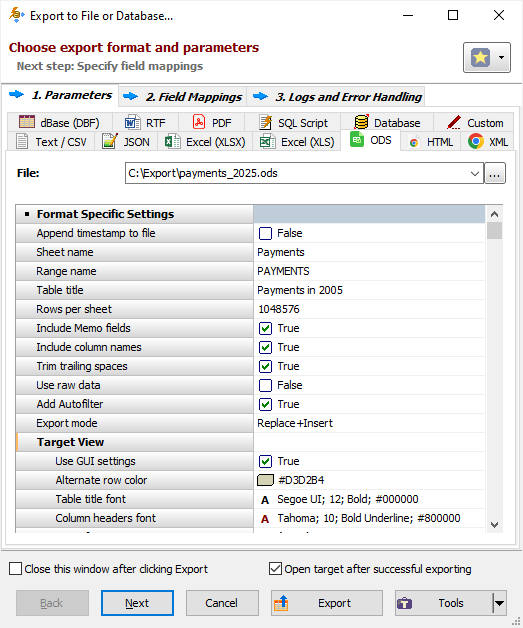523x628 pixels.
Task: Toggle Trim trailing spaces checkbox
Action: (265, 366)
